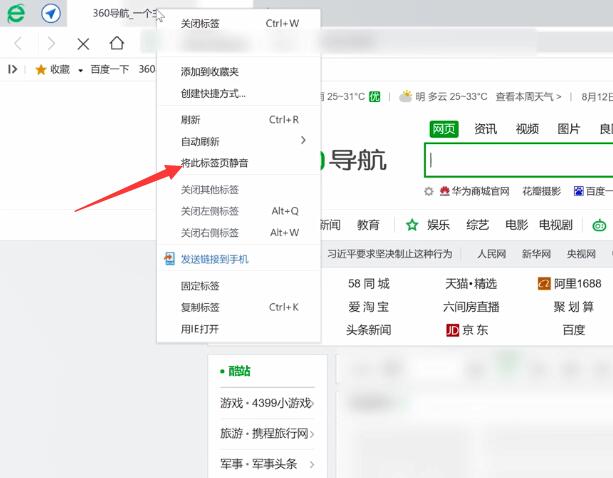Expand the 军事 · 军事头条 chevron

click(312, 464)
